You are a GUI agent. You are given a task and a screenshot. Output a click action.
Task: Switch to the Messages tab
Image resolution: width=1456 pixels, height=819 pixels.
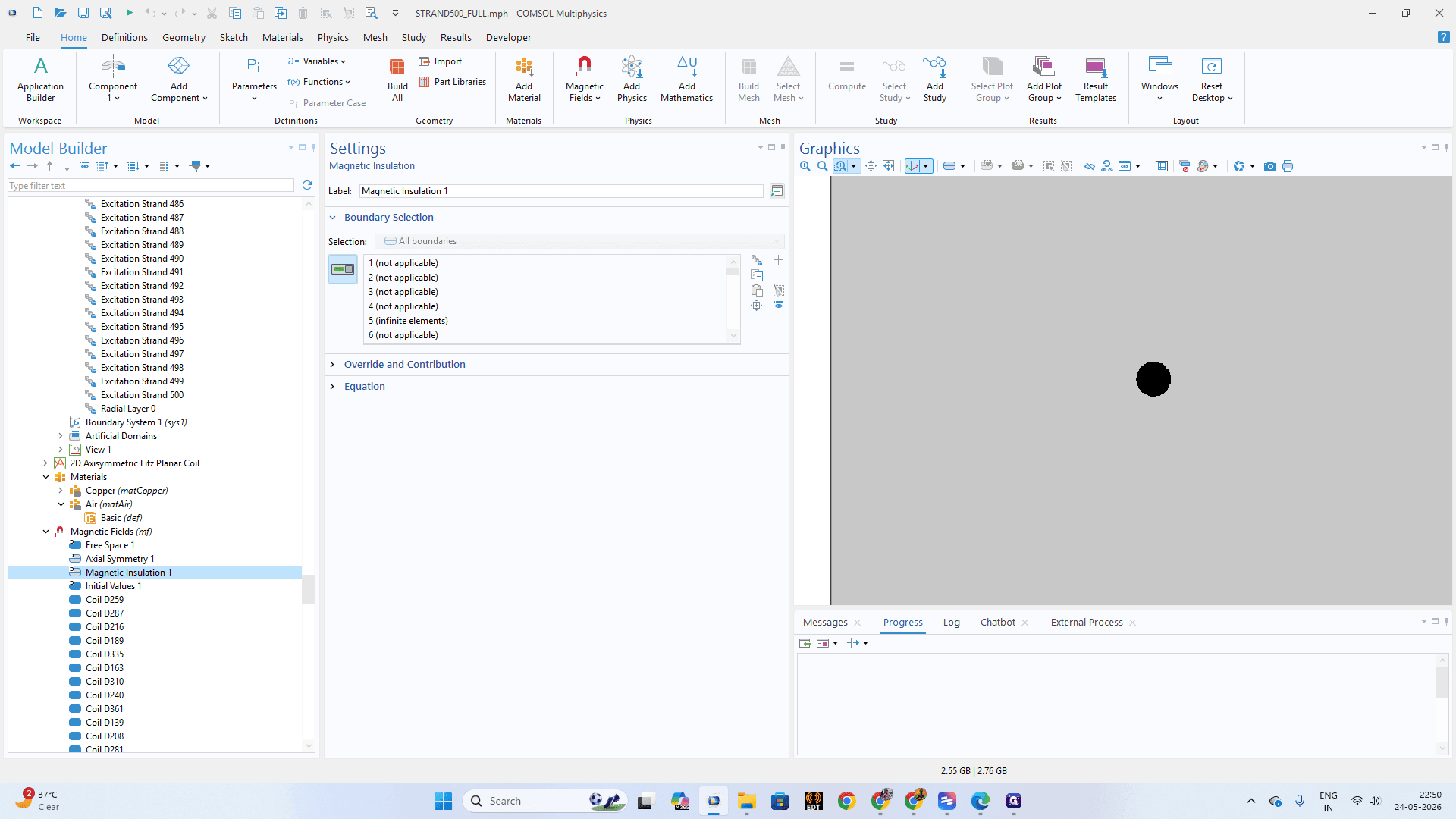click(x=825, y=623)
